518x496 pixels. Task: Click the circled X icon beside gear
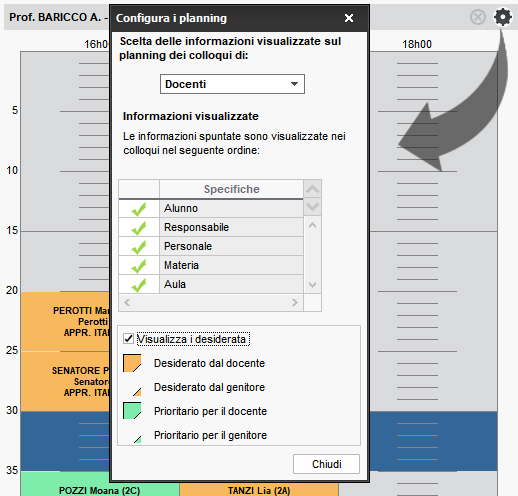478,17
